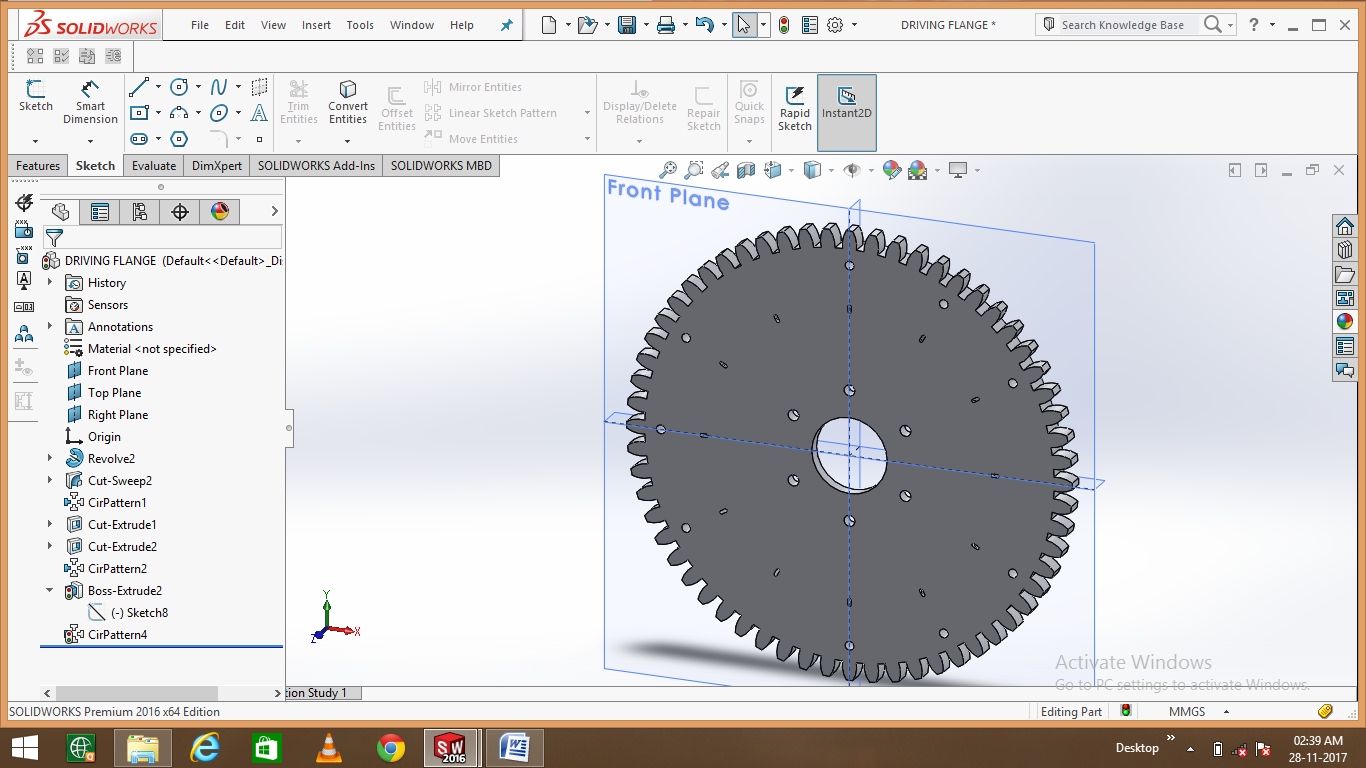Switch to the Evaluate tab
The height and width of the screenshot is (768, 1366).
pos(153,165)
